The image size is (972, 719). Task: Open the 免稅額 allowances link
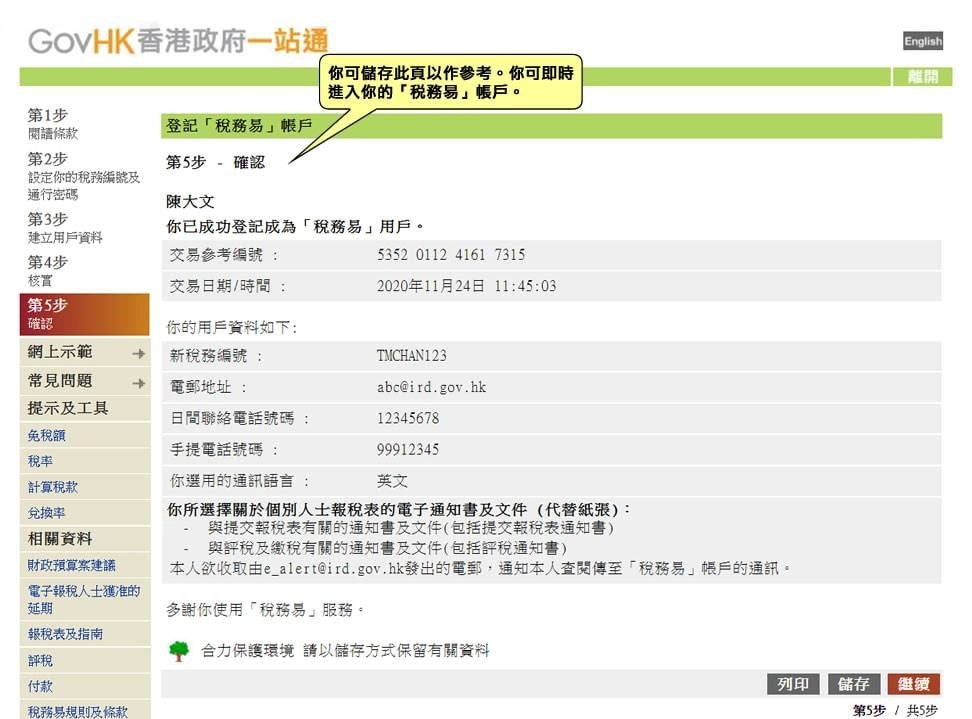tap(46, 436)
